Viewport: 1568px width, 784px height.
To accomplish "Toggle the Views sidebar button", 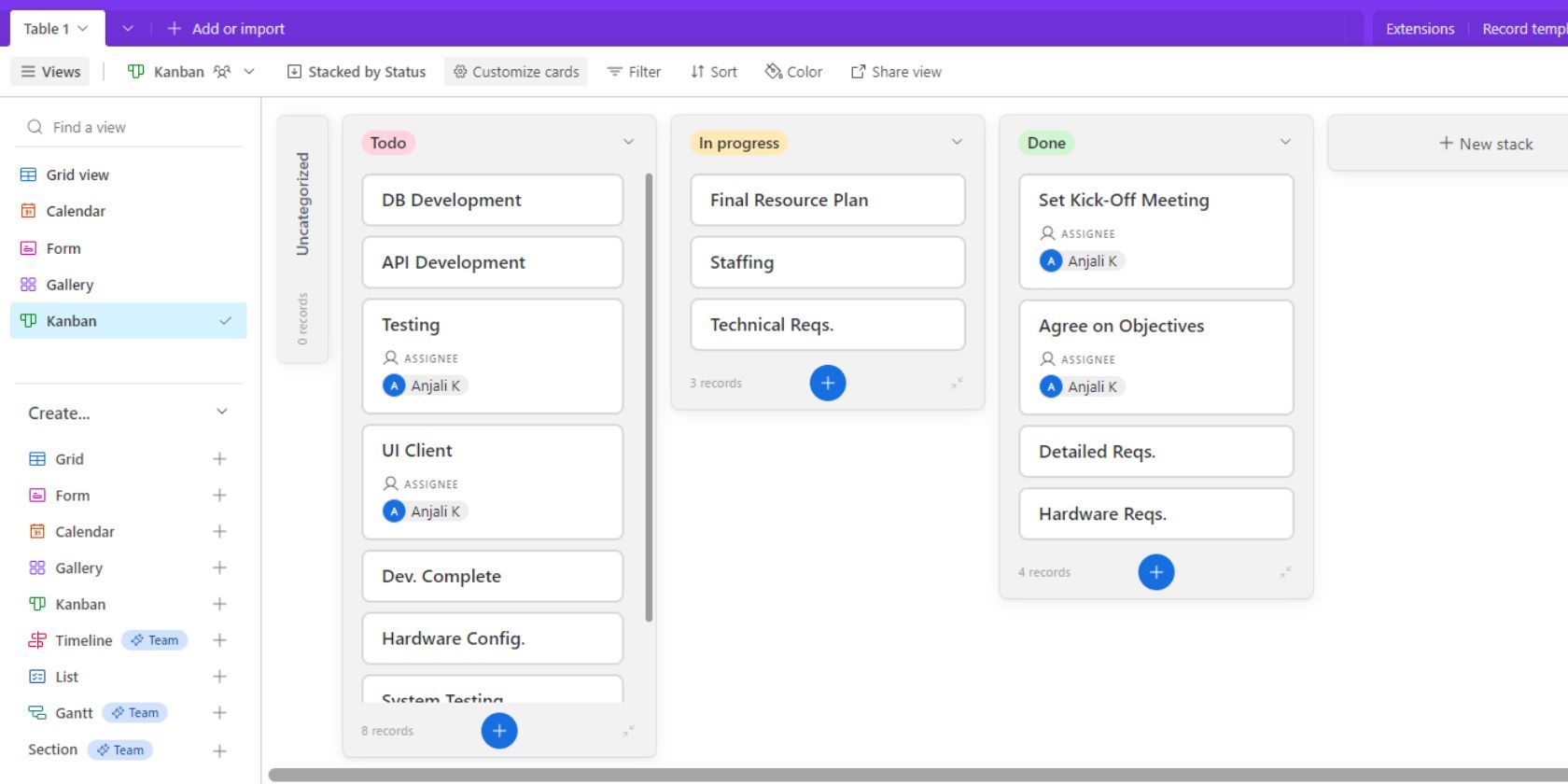I will click(50, 72).
